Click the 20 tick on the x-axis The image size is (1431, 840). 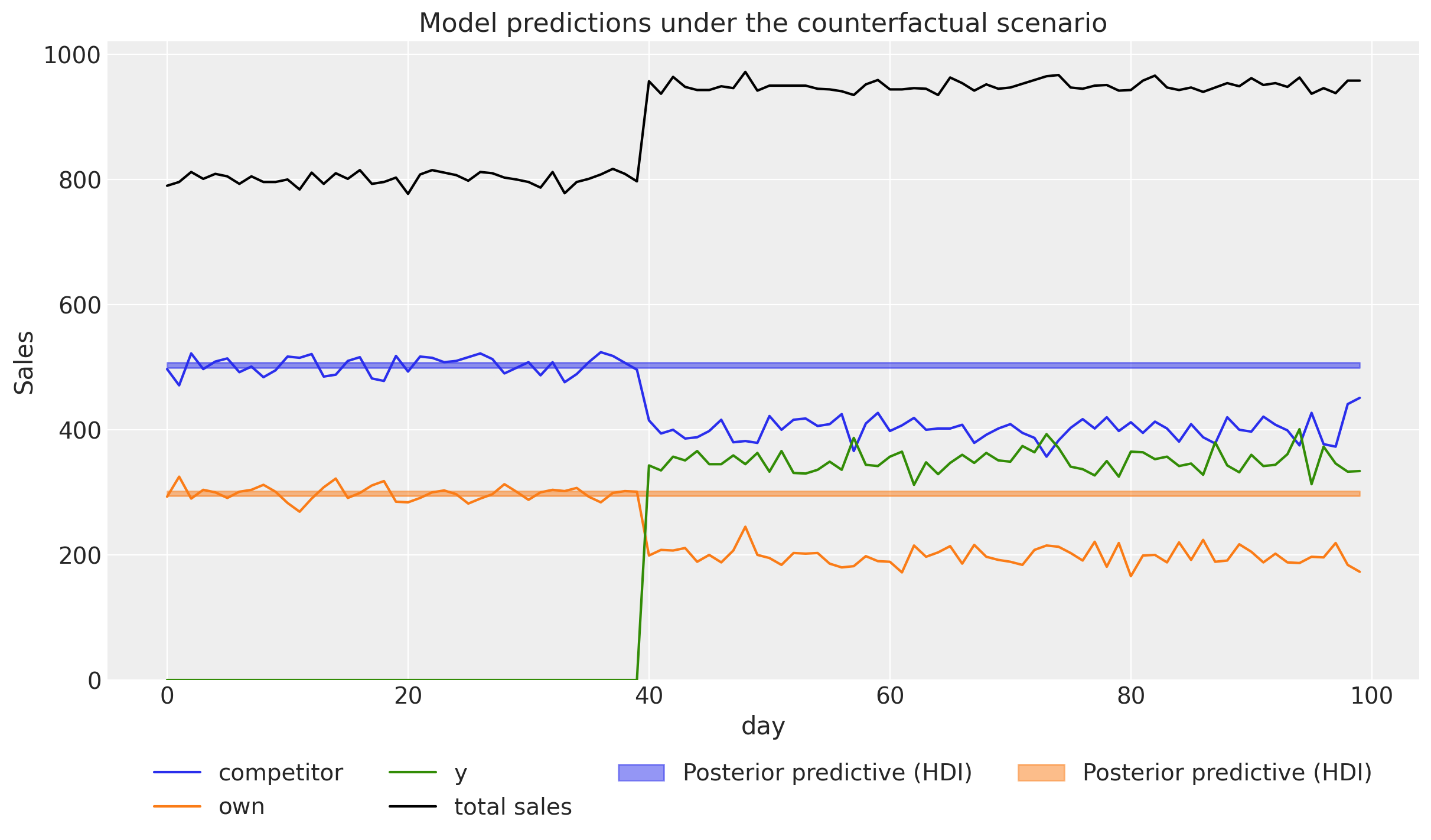tap(408, 696)
